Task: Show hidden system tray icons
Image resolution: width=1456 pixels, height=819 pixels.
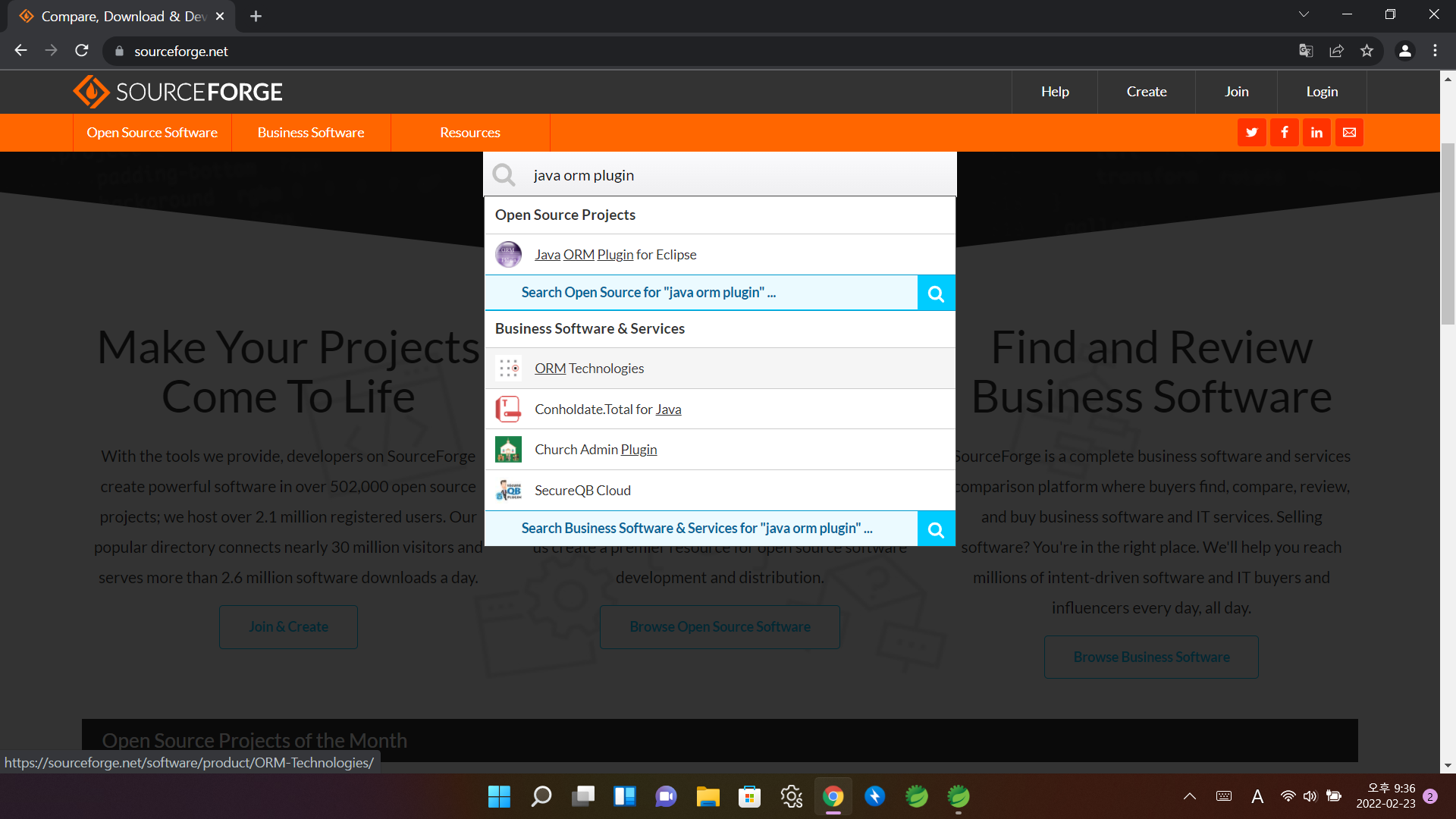Action: tap(1189, 796)
